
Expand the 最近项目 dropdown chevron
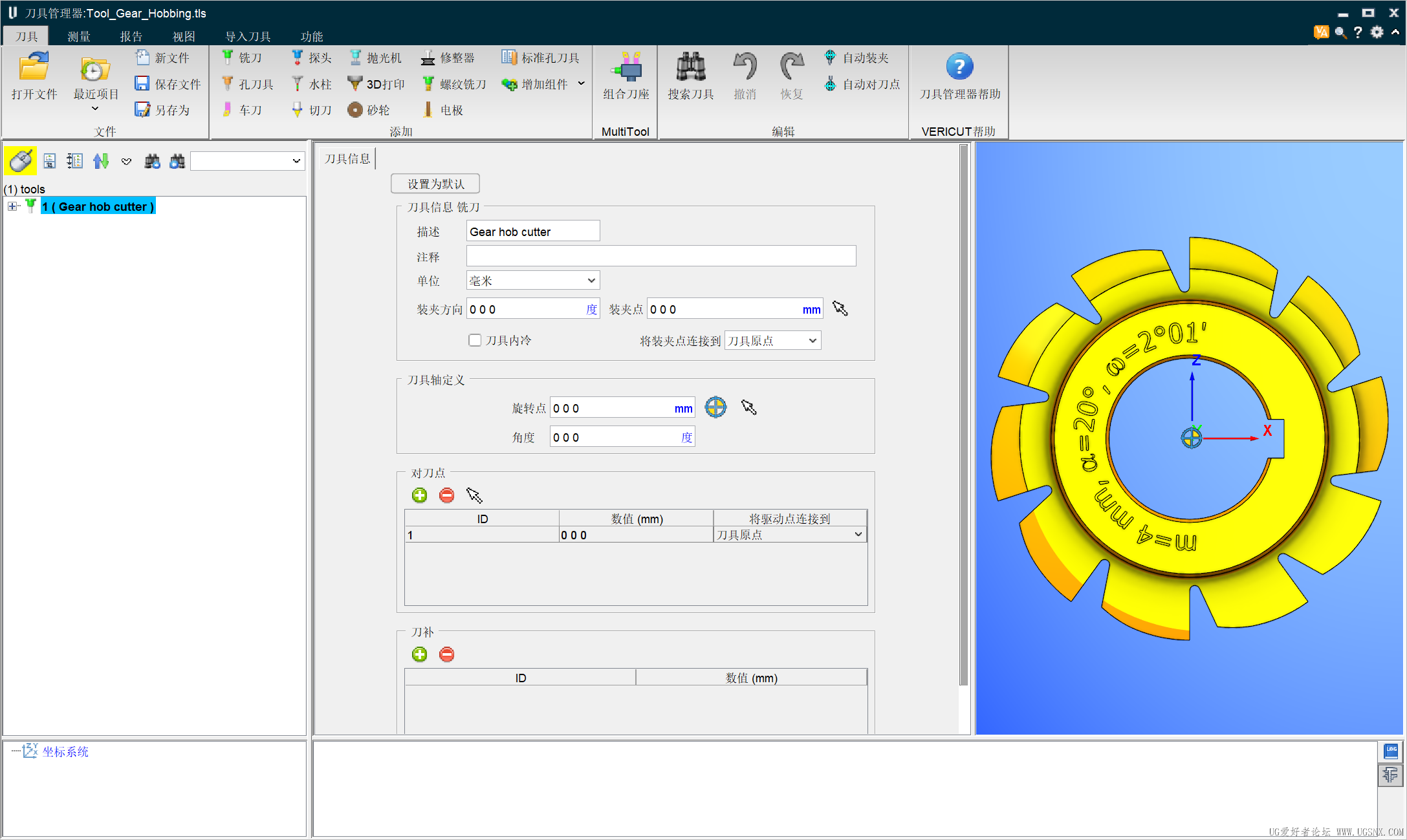[x=95, y=108]
